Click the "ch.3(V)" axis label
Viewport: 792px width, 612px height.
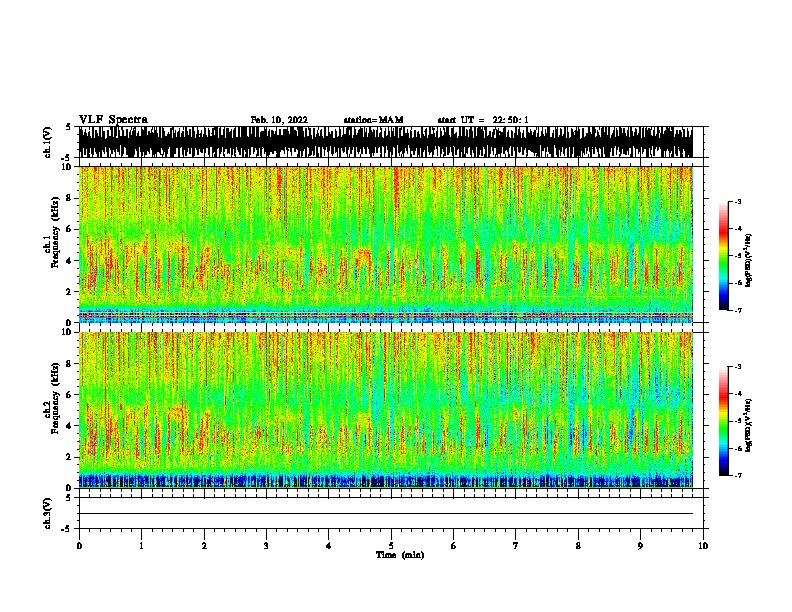(48, 513)
